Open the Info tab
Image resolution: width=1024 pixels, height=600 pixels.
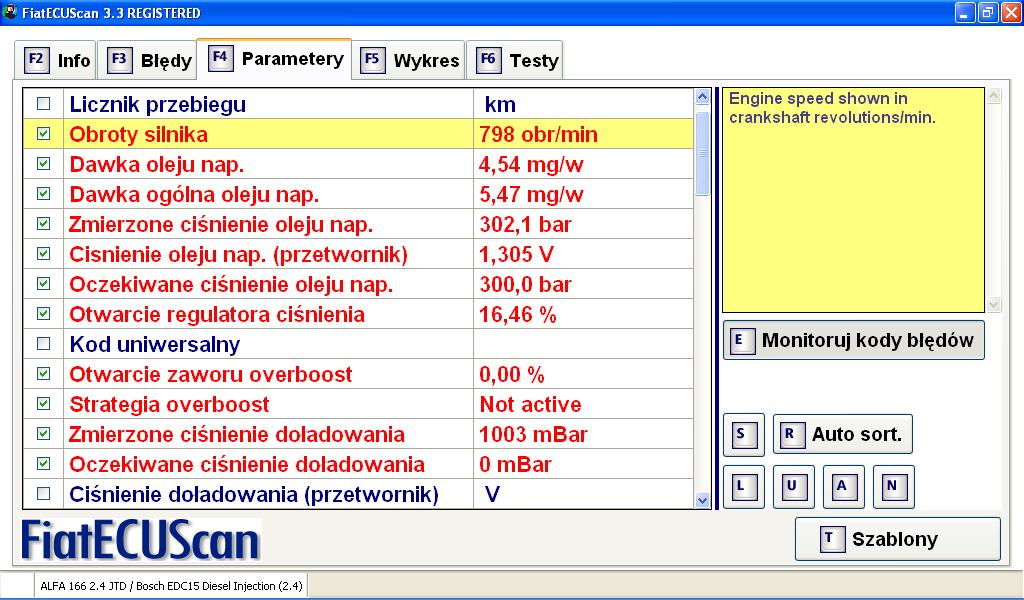(56, 60)
